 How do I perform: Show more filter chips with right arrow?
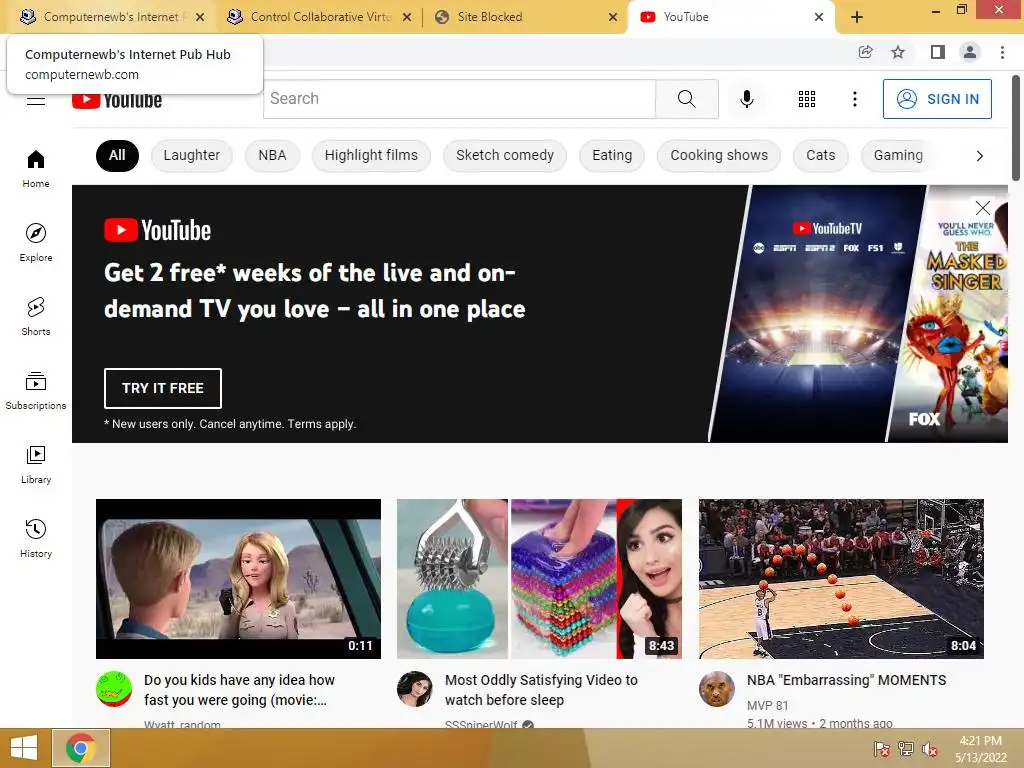point(979,155)
